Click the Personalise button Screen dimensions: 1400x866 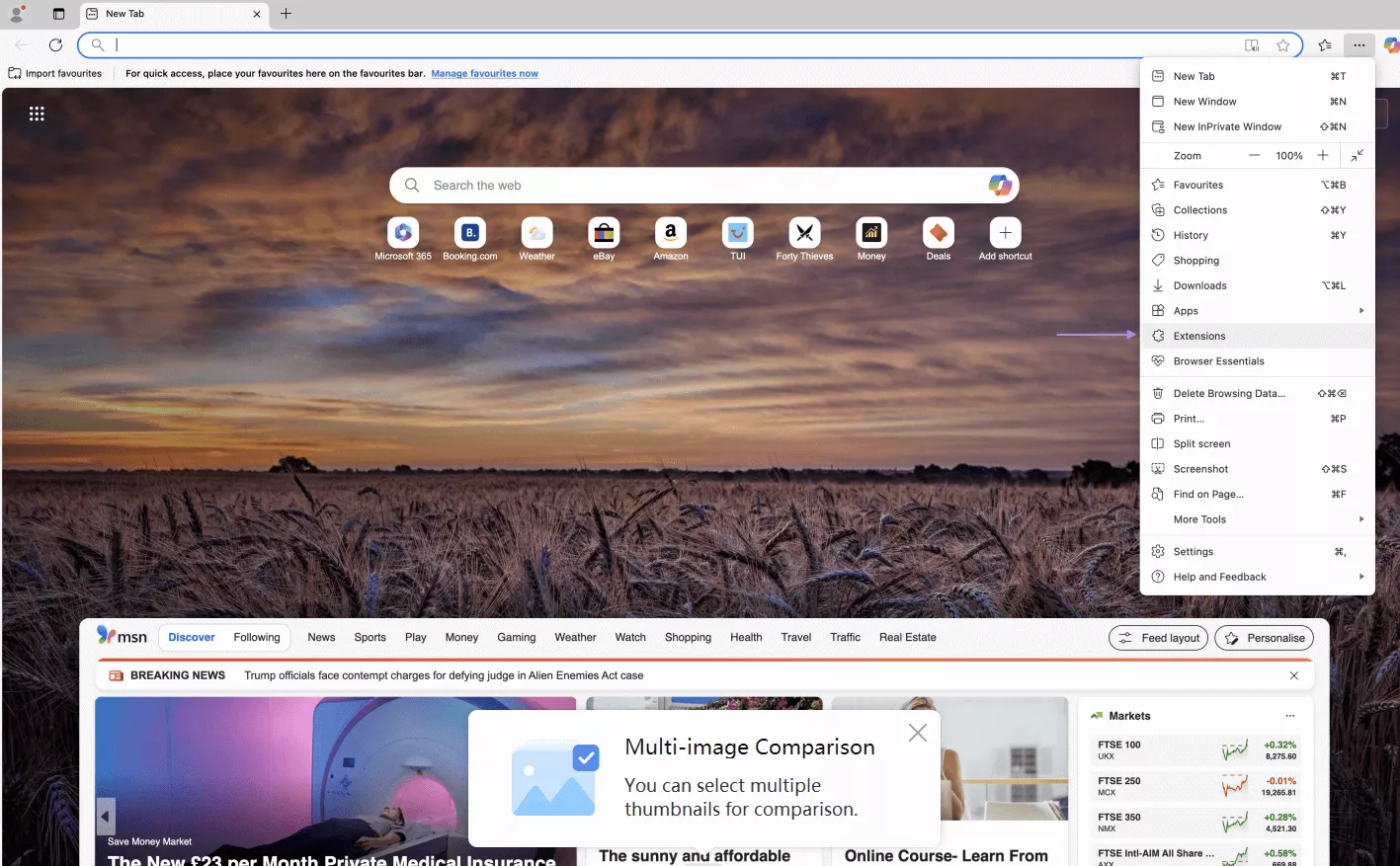pyautogui.click(x=1264, y=638)
